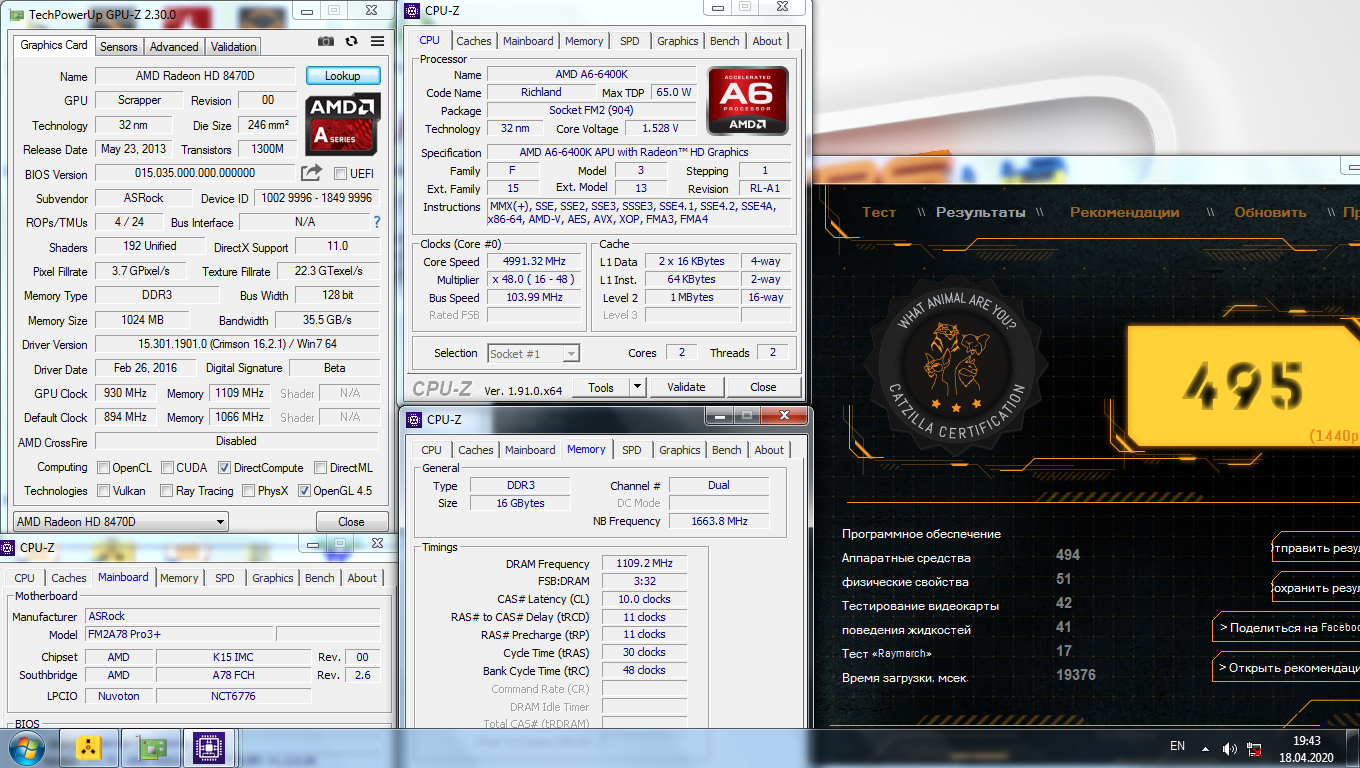The image size is (1360, 768).
Task: Click the Core Speed value 4991.32 MHz
Action: pyautogui.click(x=536, y=262)
